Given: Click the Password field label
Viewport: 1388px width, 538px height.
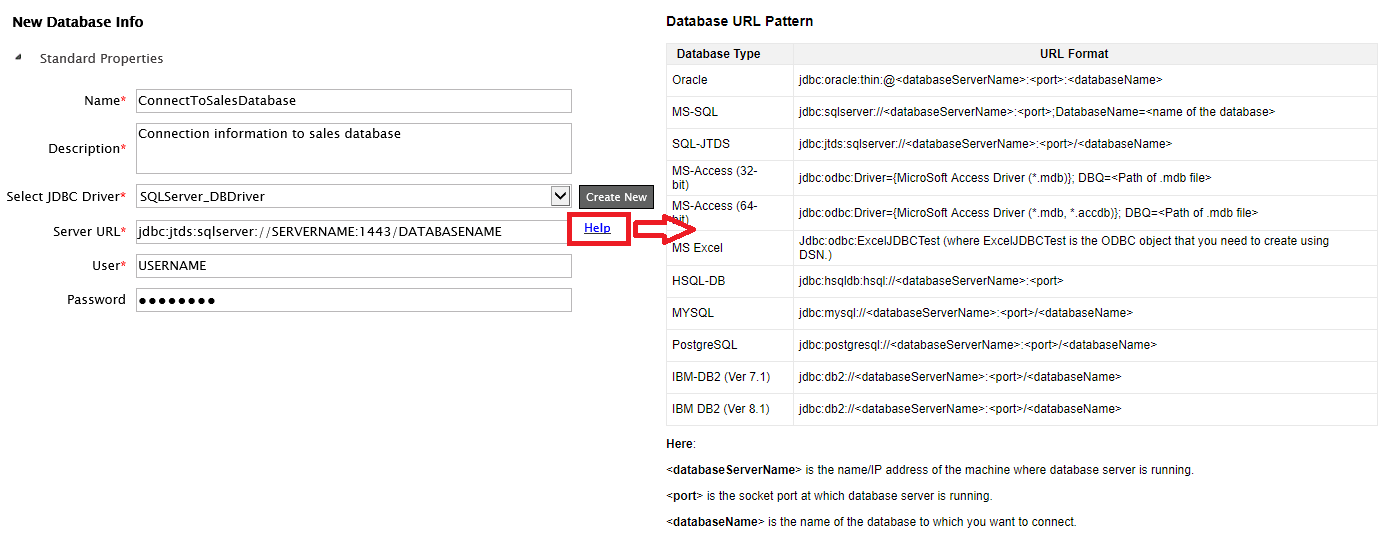Looking at the screenshot, I should pos(97,300).
